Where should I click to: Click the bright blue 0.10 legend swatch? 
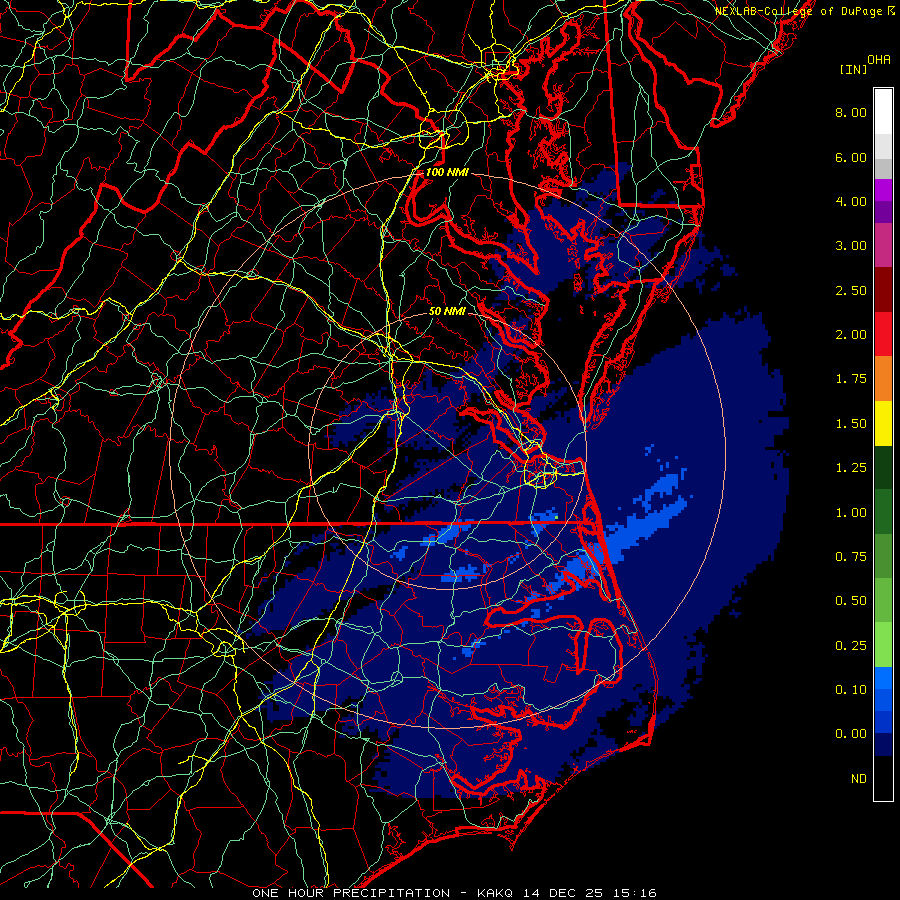(x=883, y=678)
